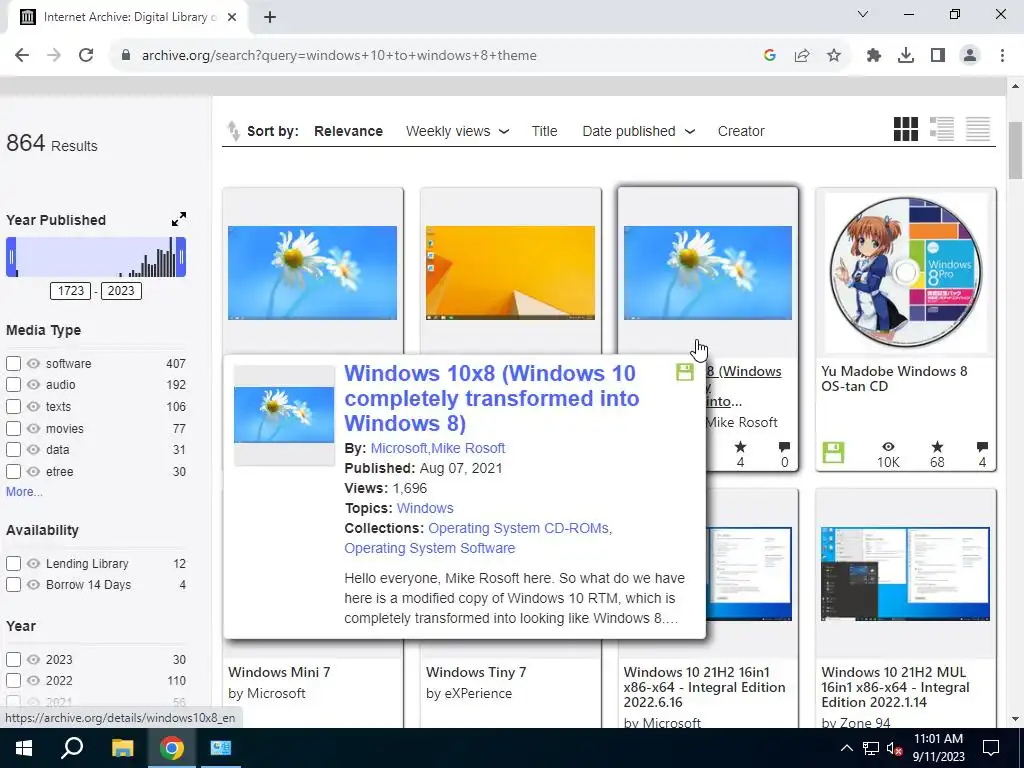
Task: Go back to previous page
Action: click(22, 56)
